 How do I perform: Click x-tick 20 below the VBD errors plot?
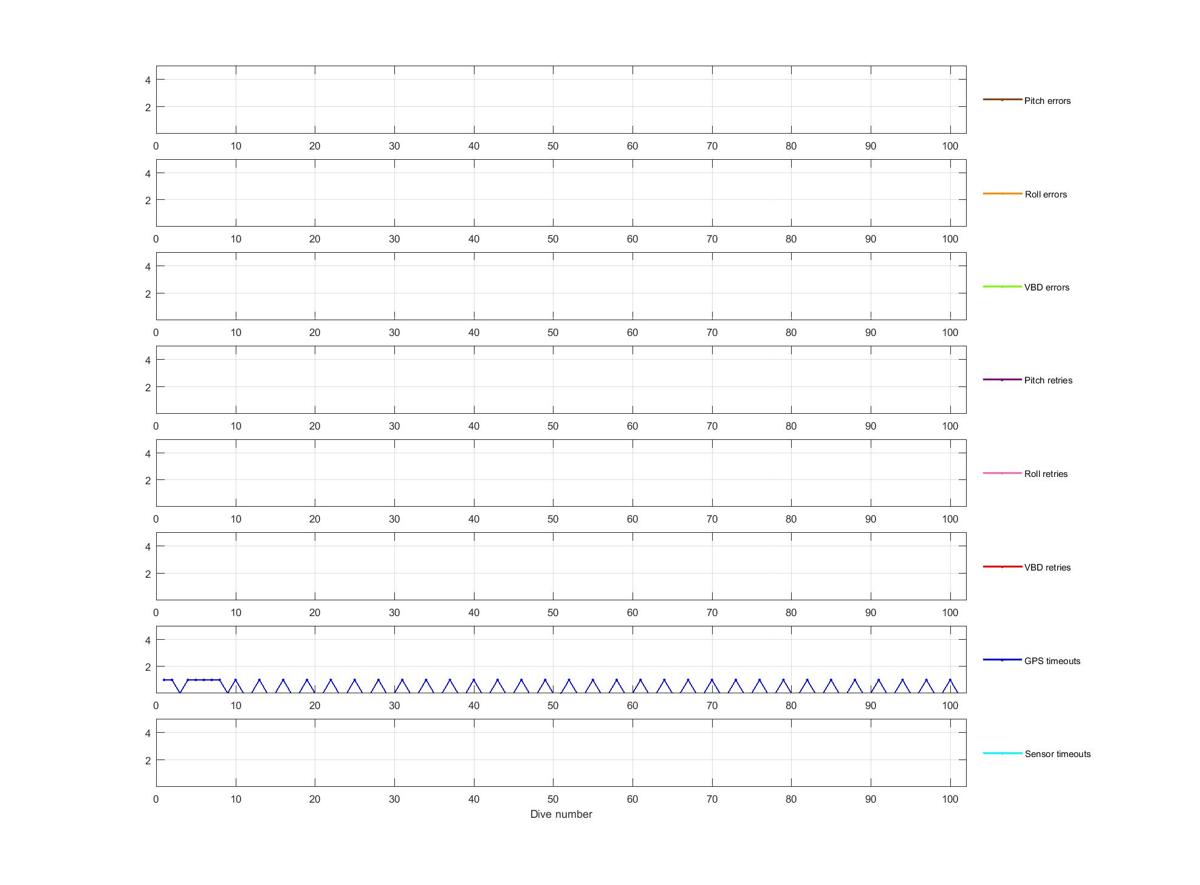(315, 333)
